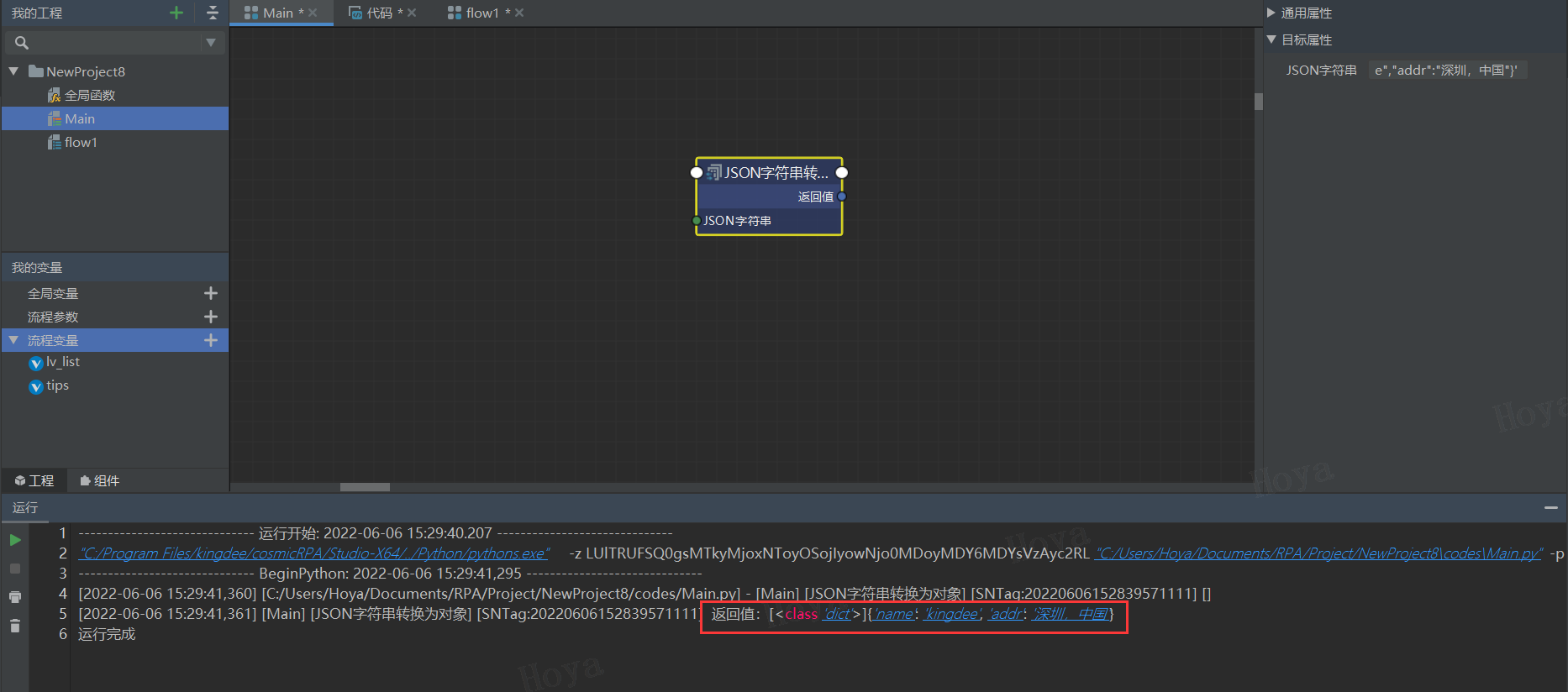
Task: Collapse the NewProject8 tree node
Action: pos(13,71)
